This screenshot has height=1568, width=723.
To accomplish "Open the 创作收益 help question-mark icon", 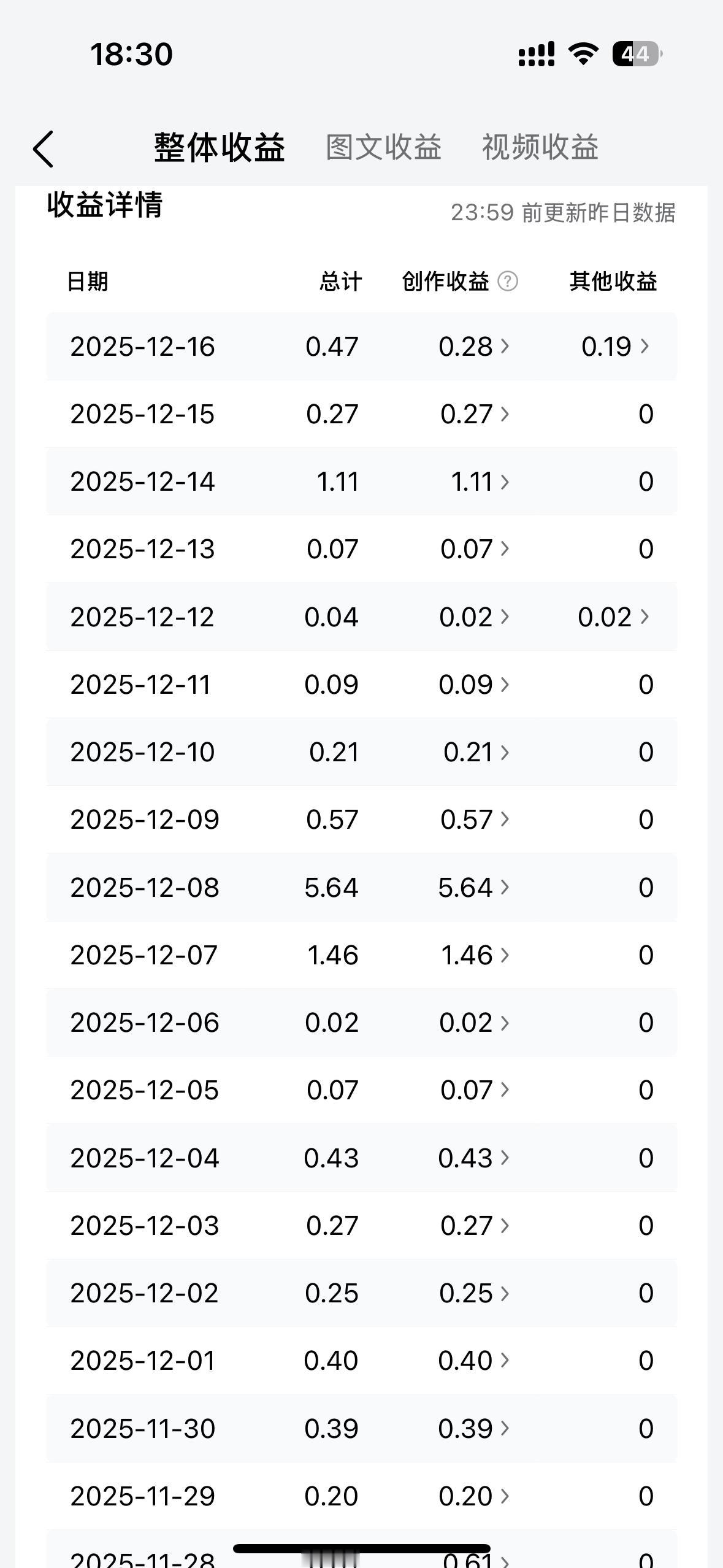I will [x=507, y=282].
